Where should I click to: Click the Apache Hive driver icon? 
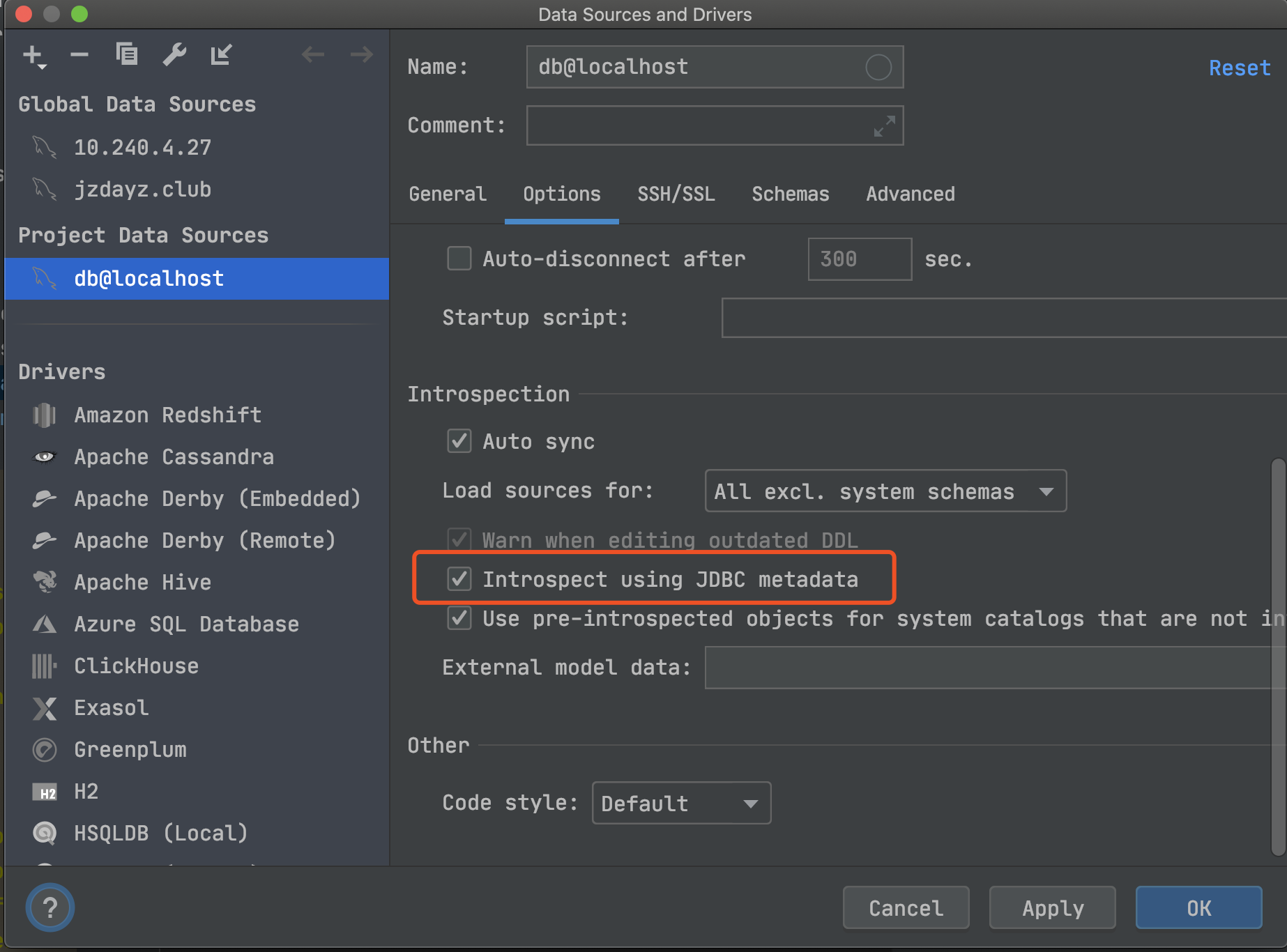point(45,583)
